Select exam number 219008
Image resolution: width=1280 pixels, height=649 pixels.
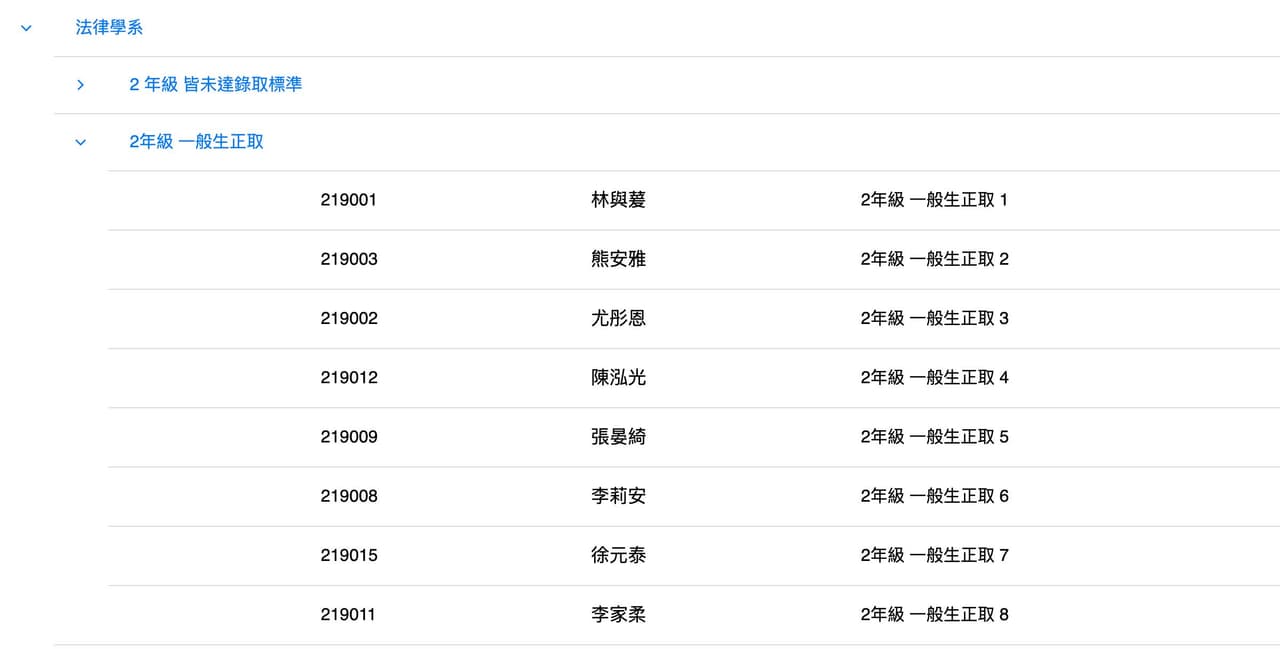coord(349,496)
